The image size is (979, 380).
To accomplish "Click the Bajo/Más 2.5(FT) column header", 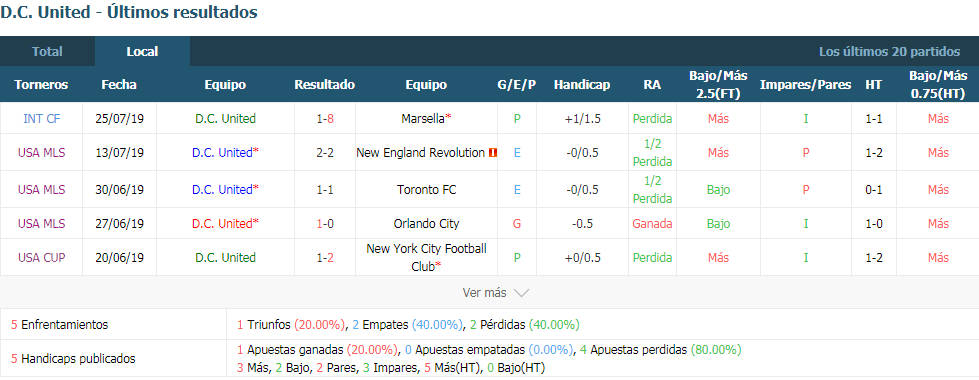I will coord(718,84).
